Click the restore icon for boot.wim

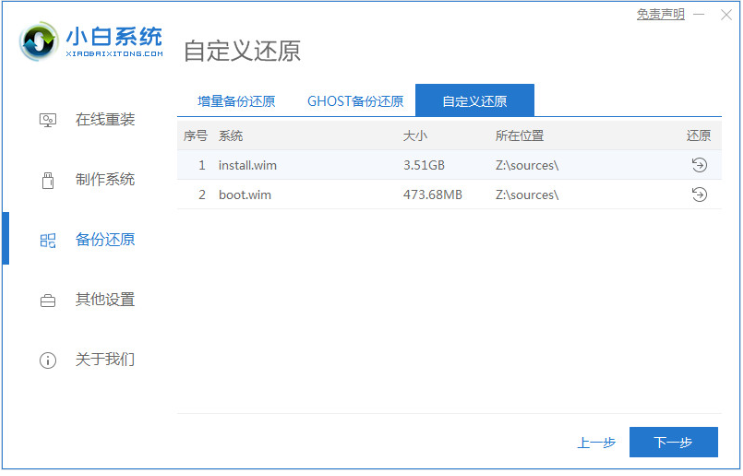click(699, 194)
